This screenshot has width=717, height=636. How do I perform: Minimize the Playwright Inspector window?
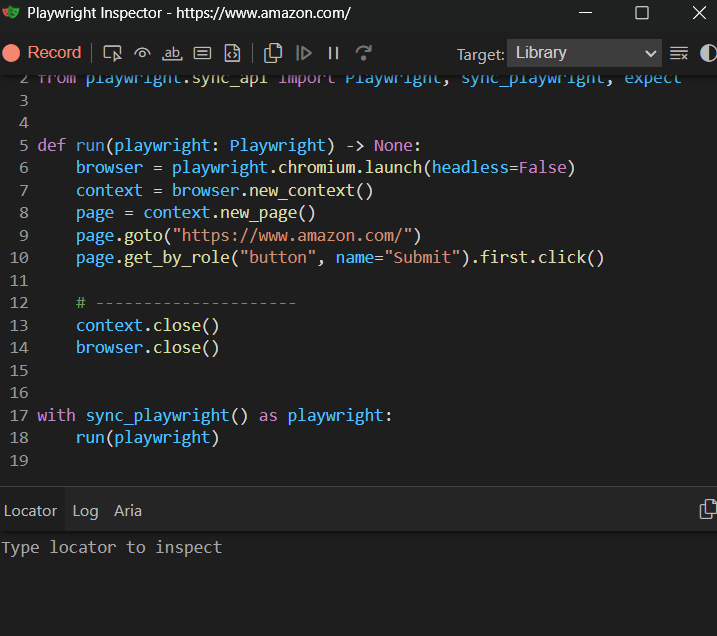[585, 13]
